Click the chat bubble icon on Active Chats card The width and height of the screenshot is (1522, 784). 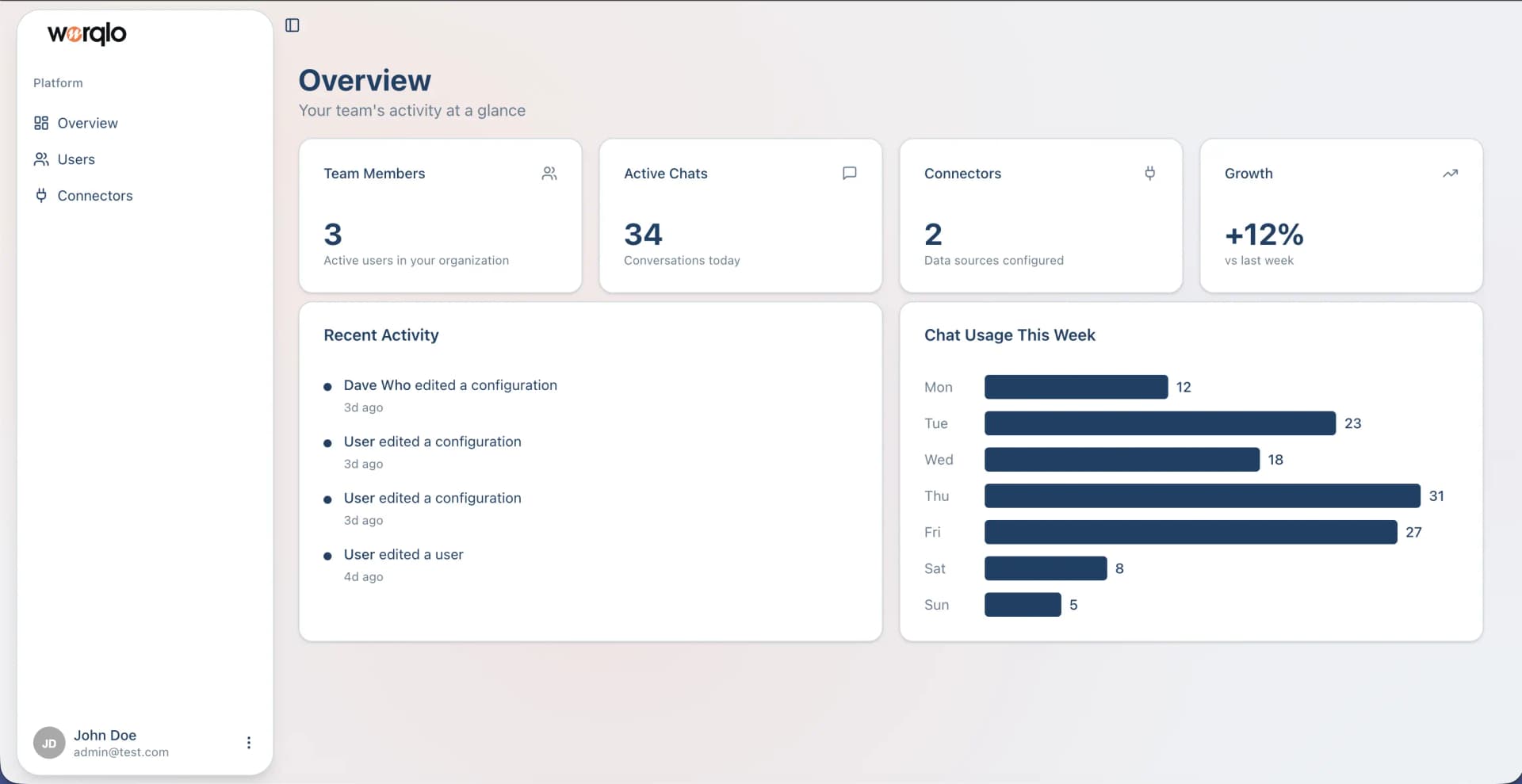coord(849,173)
